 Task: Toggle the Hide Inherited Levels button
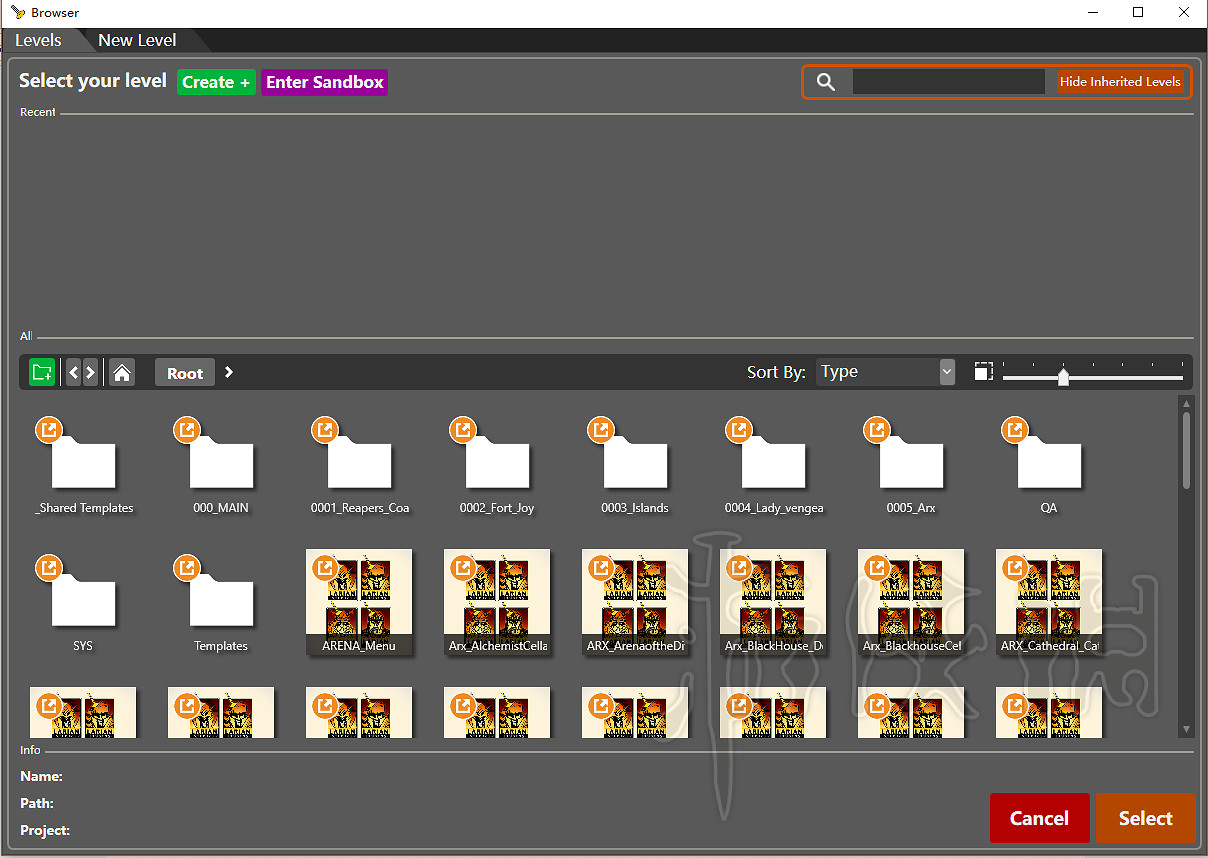(1120, 82)
